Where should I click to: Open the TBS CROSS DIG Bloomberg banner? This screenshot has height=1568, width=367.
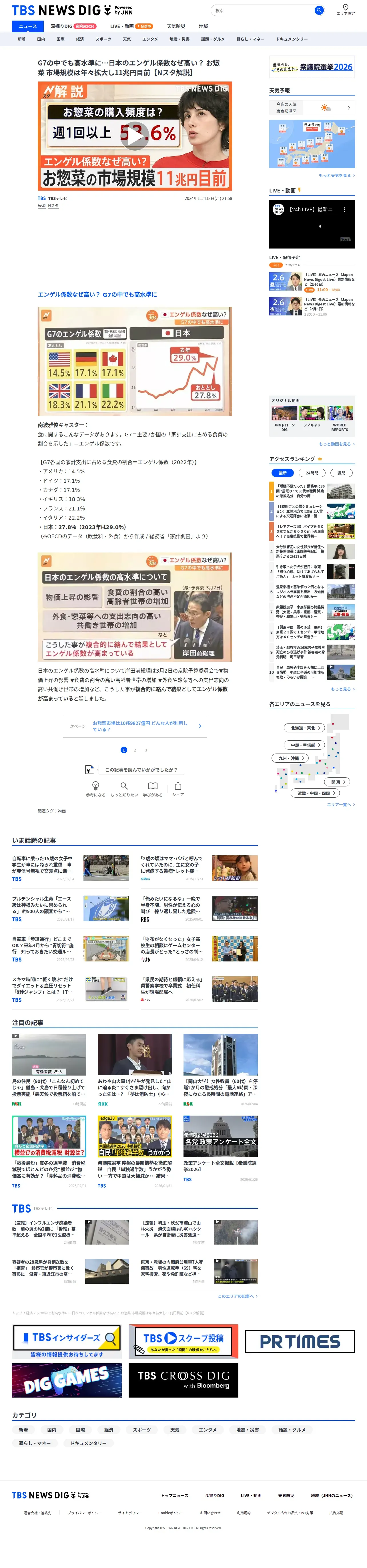point(183,1380)
